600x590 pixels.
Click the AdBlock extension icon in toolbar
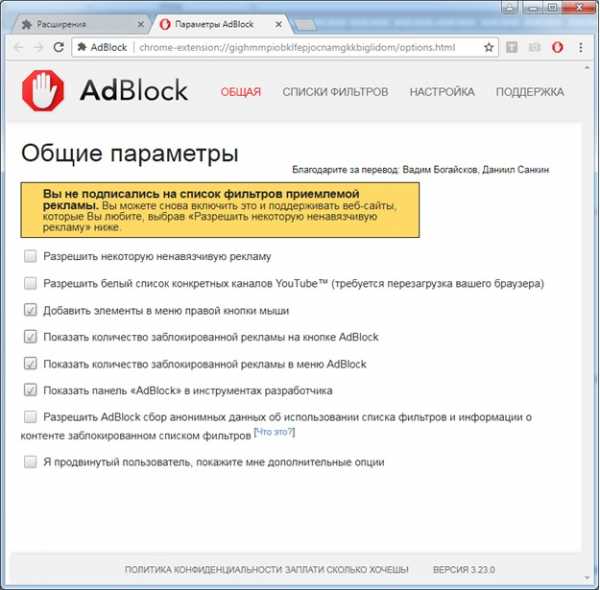(557, 47)
